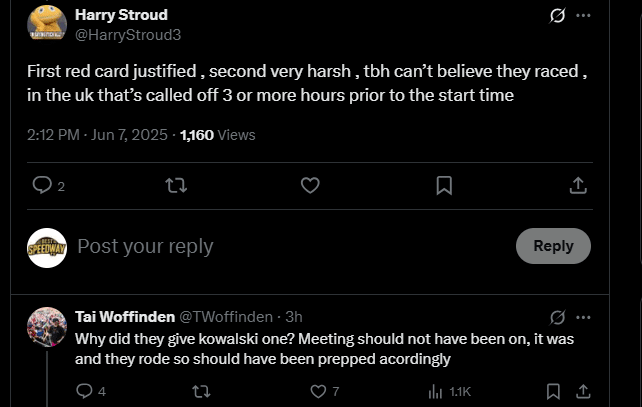Open the @HarryStroud3 handle link
Image resolution: width=642 pixels, height=407 pixels.
(128, 34)
